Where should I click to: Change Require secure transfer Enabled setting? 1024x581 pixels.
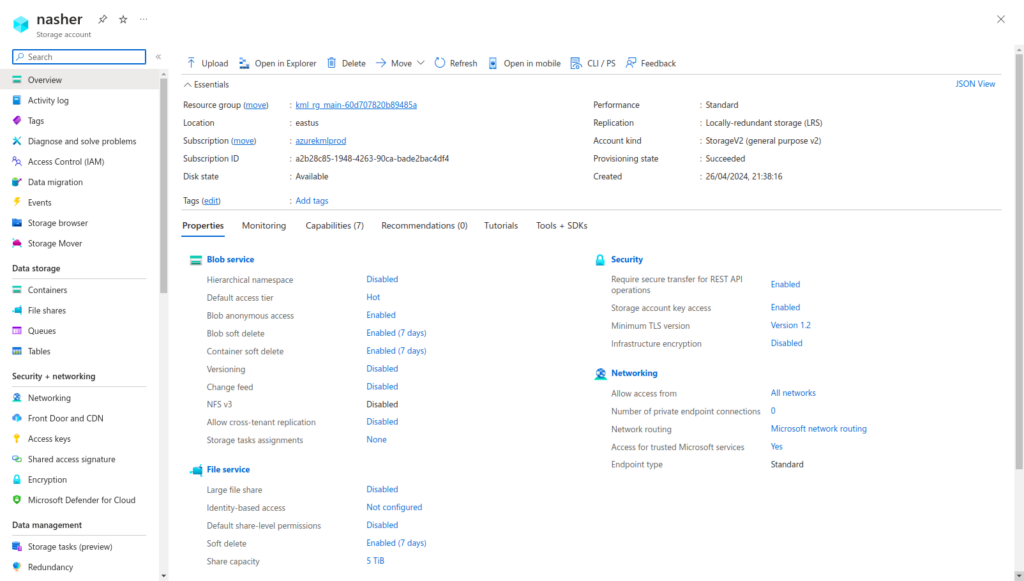coord(785,285)
